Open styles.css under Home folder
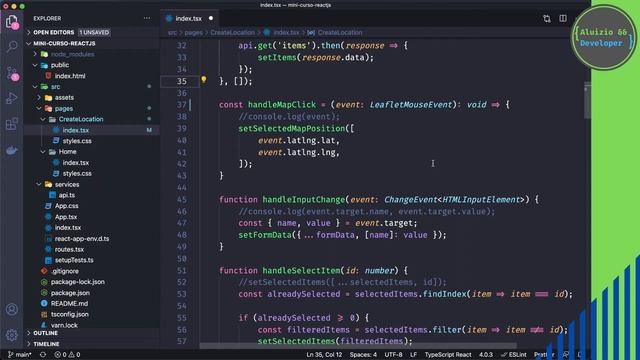The height and width of the screenshot is (360, 640). pyautogui.click(x=77, y=173)
